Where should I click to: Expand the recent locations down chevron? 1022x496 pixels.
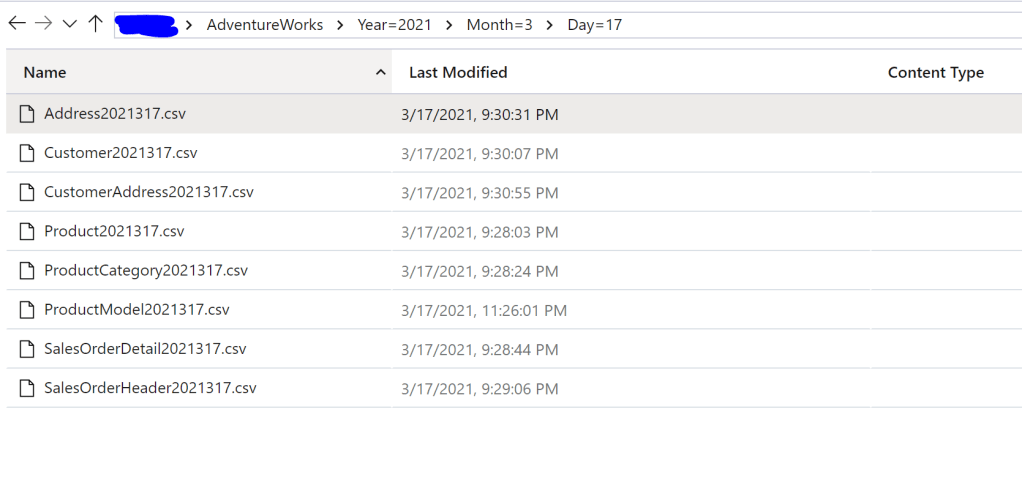point(69,23)
